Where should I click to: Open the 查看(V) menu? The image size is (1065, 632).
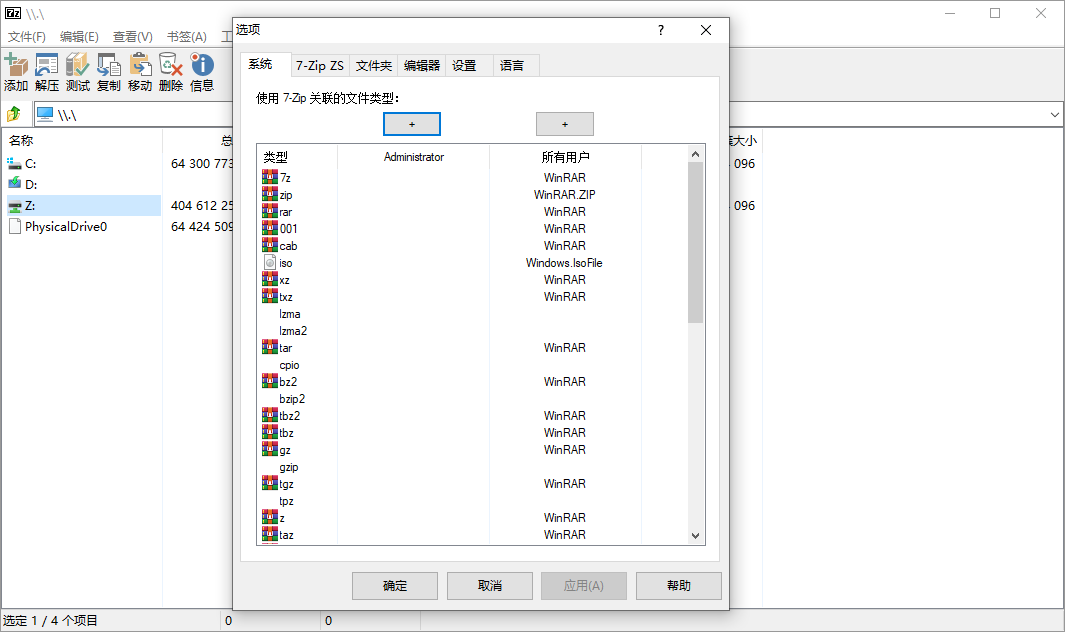[132, 37]
